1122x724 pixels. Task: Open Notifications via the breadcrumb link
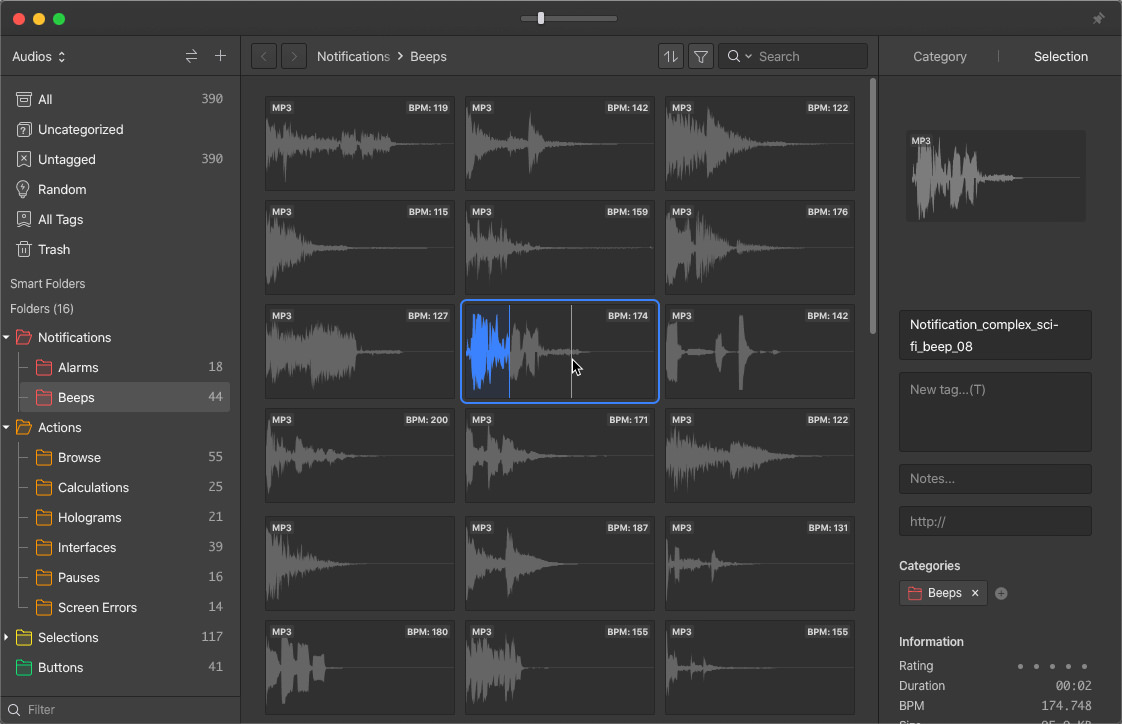(x=352, y=56)
